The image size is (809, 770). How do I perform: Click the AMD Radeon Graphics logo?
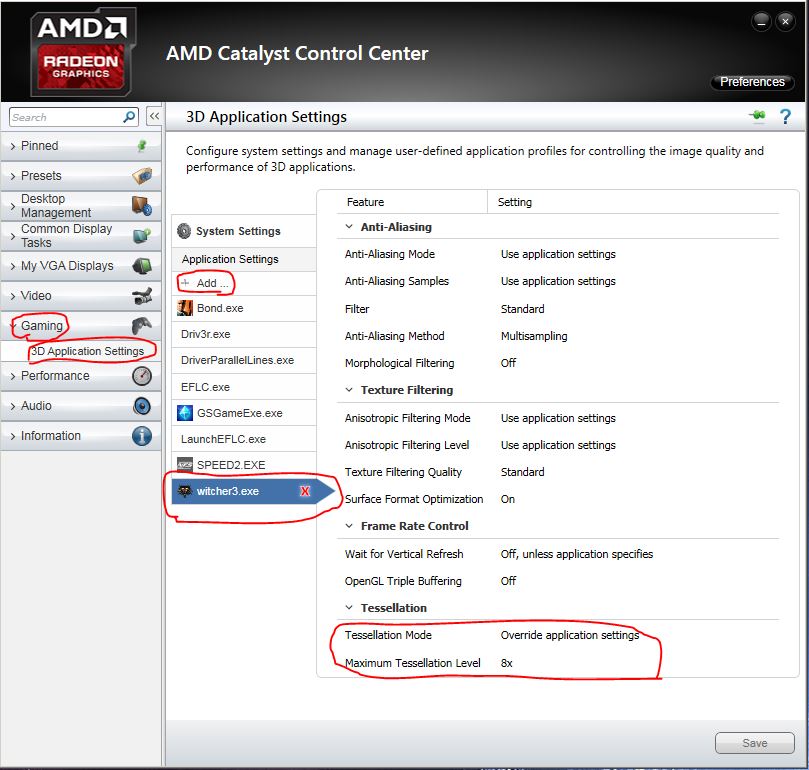coord(82,53)
